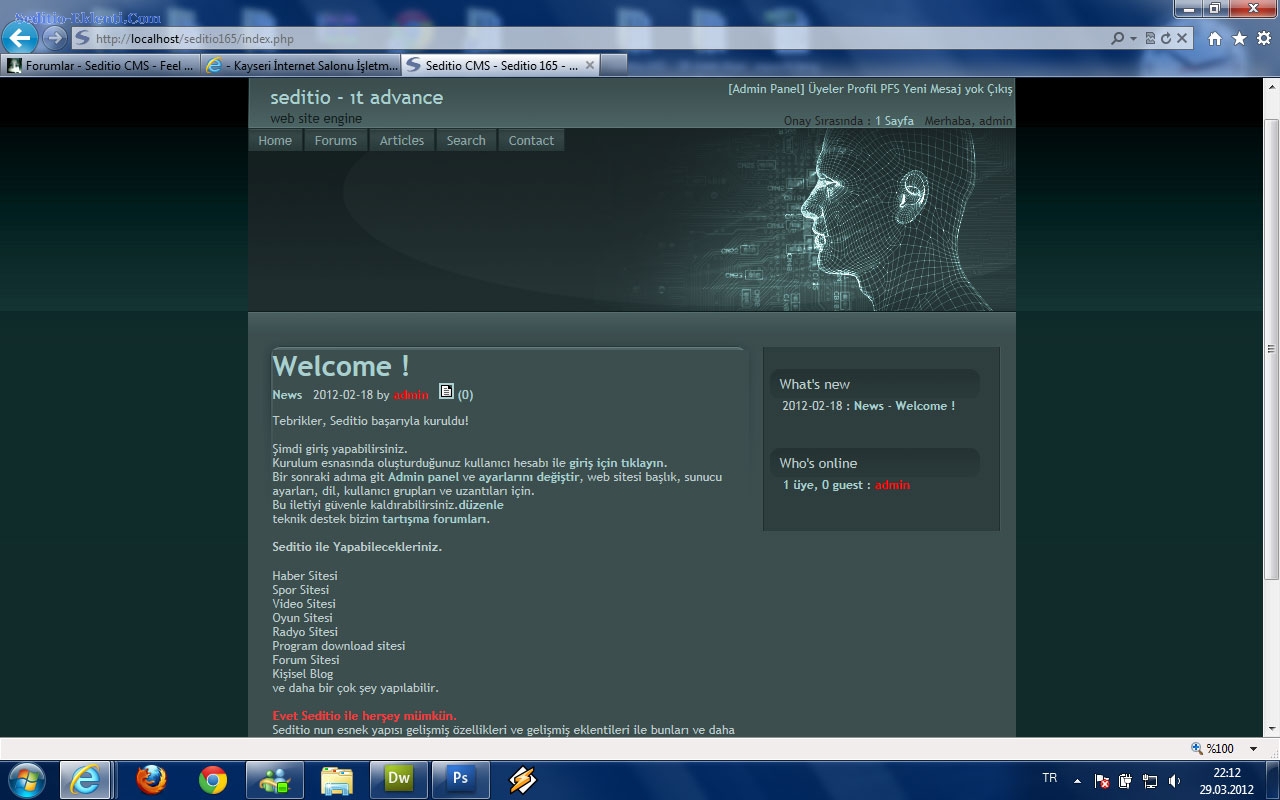Follow the 'giriş için tıklayın' link
This screenshot has width=1280, height=800.
point(617,463)
